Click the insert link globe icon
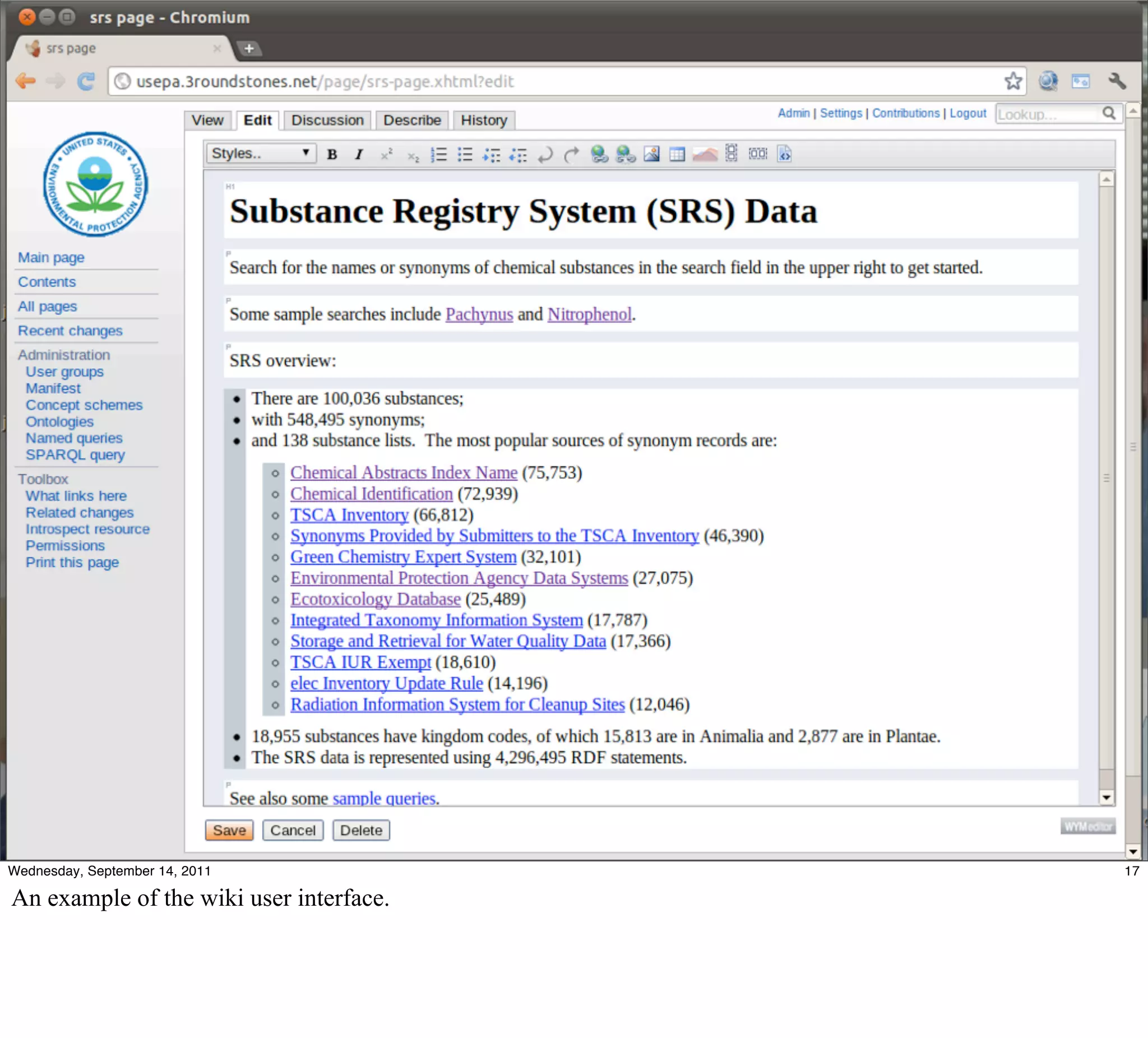The width and height of the screenshot is (1148, 1038). click(599, 154)
